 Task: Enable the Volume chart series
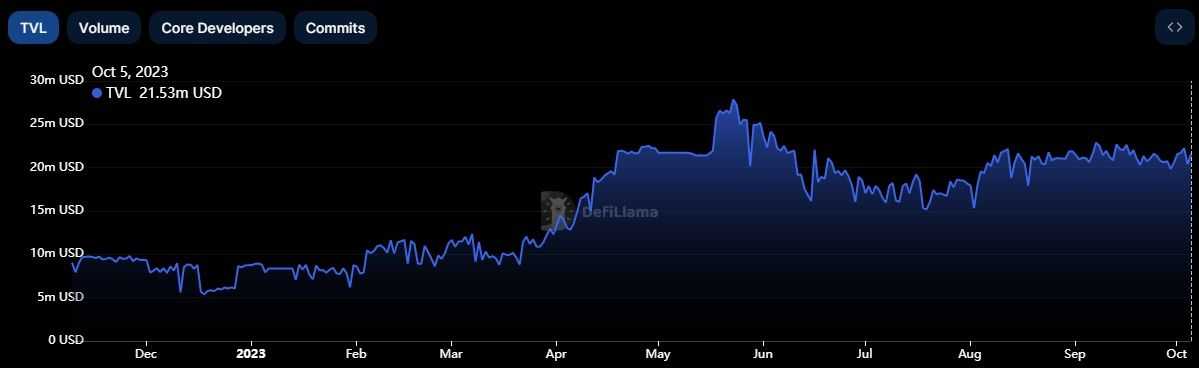(104, 28)
